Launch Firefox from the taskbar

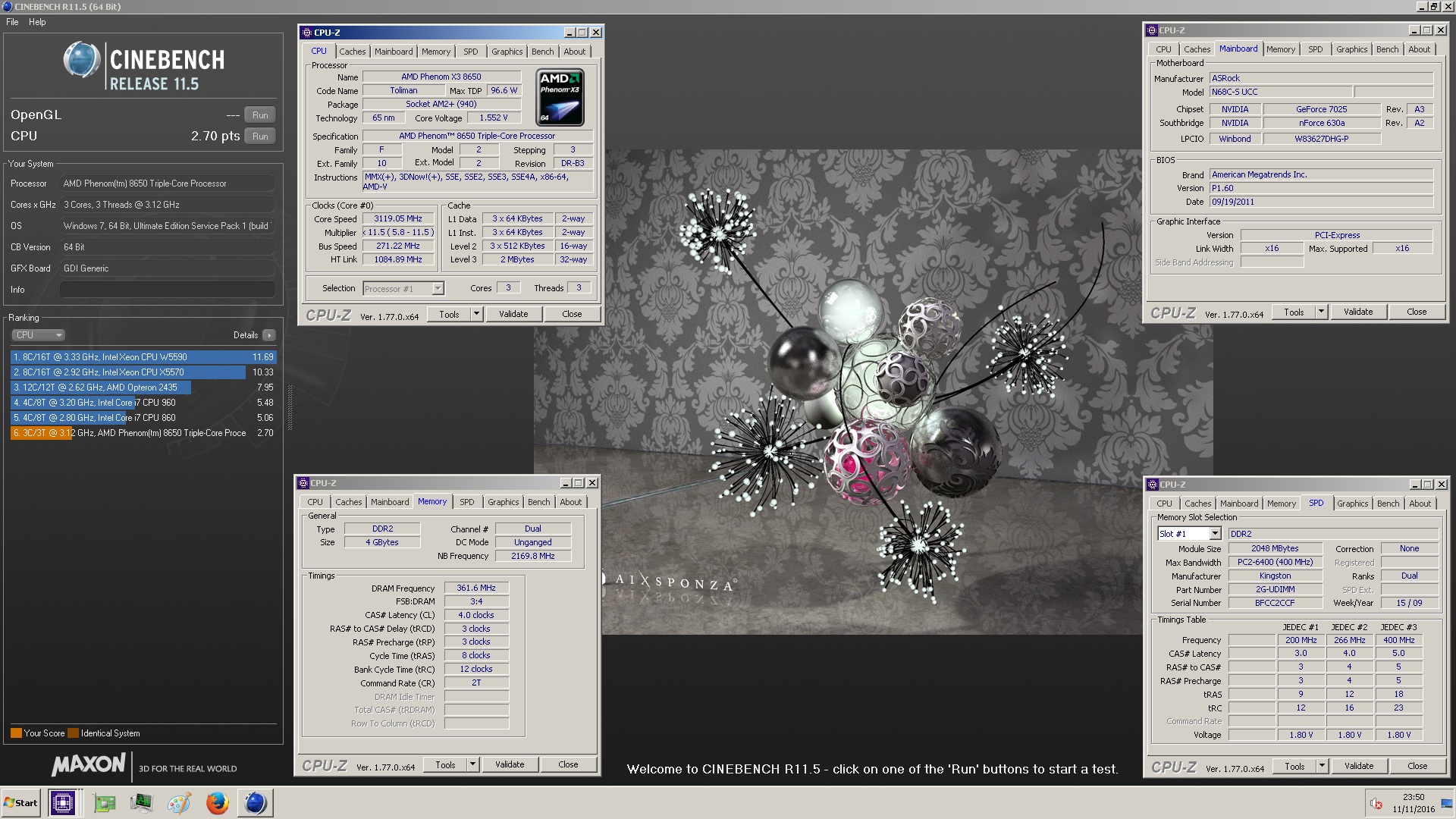(x=218, y=803)
